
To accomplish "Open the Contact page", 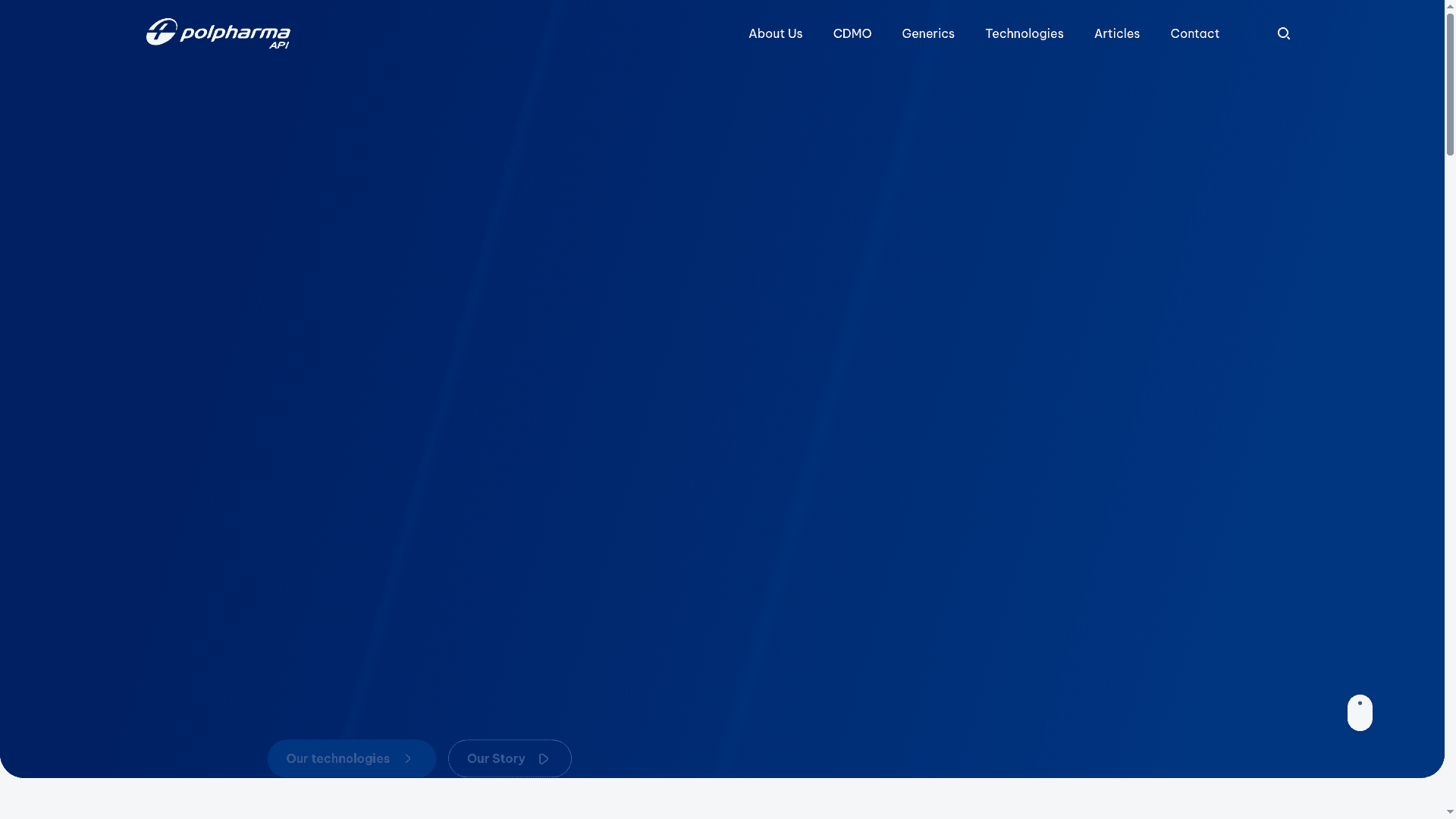I will tap(1194, 33).
